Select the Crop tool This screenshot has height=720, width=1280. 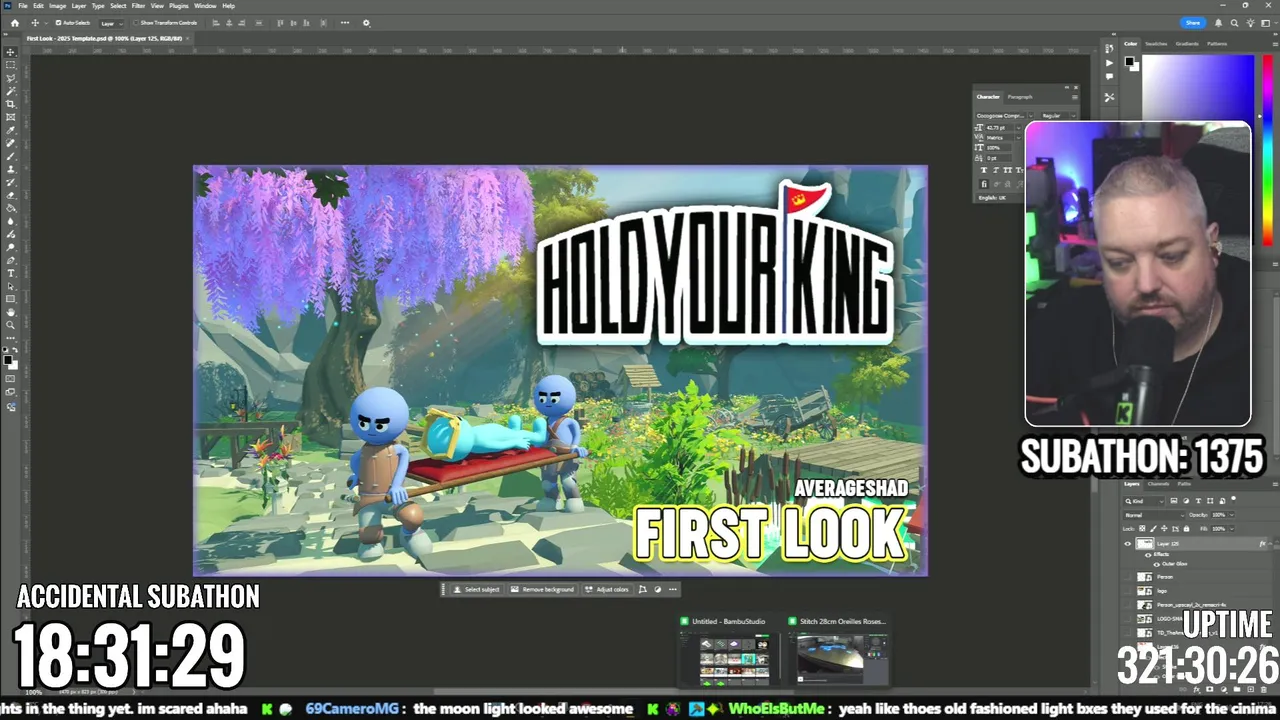11,104
